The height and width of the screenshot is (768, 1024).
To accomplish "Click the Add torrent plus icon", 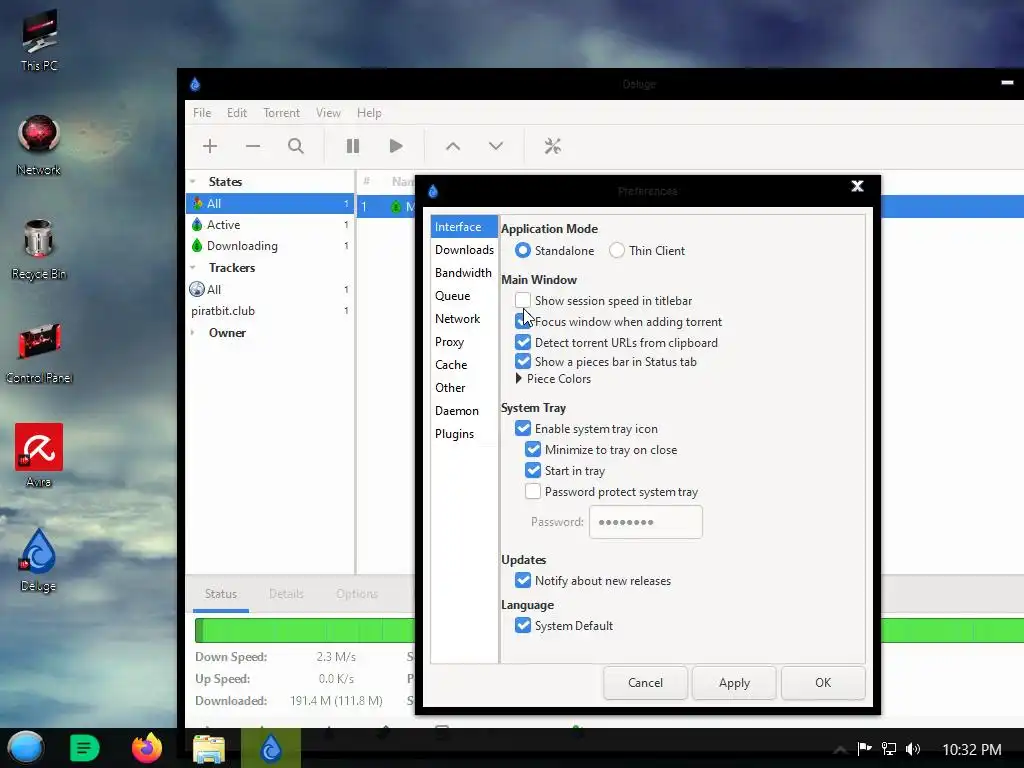I will point(210,146).
